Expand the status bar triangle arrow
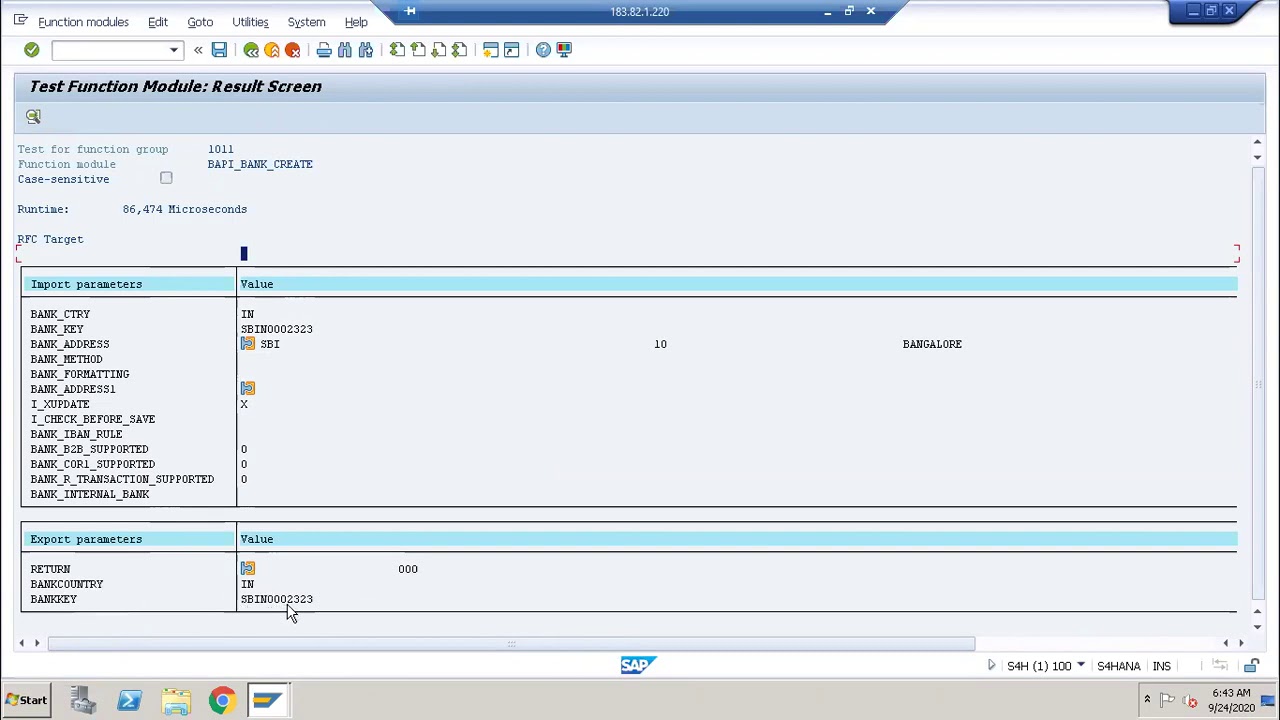The image size is (1280, 720). point(991,666)
